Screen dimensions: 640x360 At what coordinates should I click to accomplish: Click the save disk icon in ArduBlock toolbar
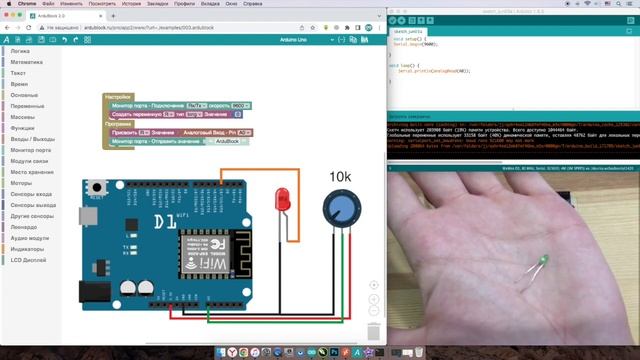click(x=41, y=40)
